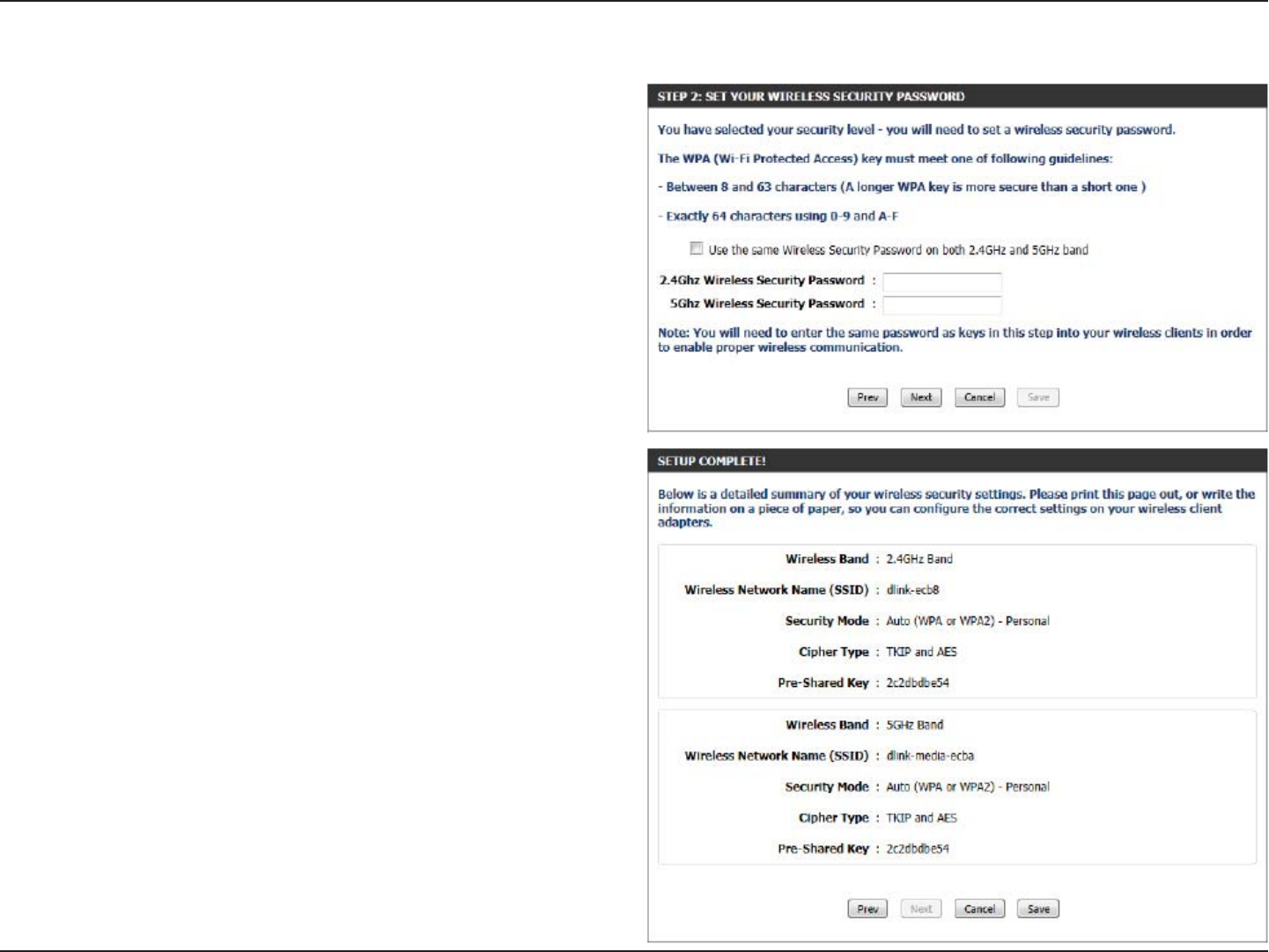Click Prev in the Setup Complete panel

coord(867,909)
